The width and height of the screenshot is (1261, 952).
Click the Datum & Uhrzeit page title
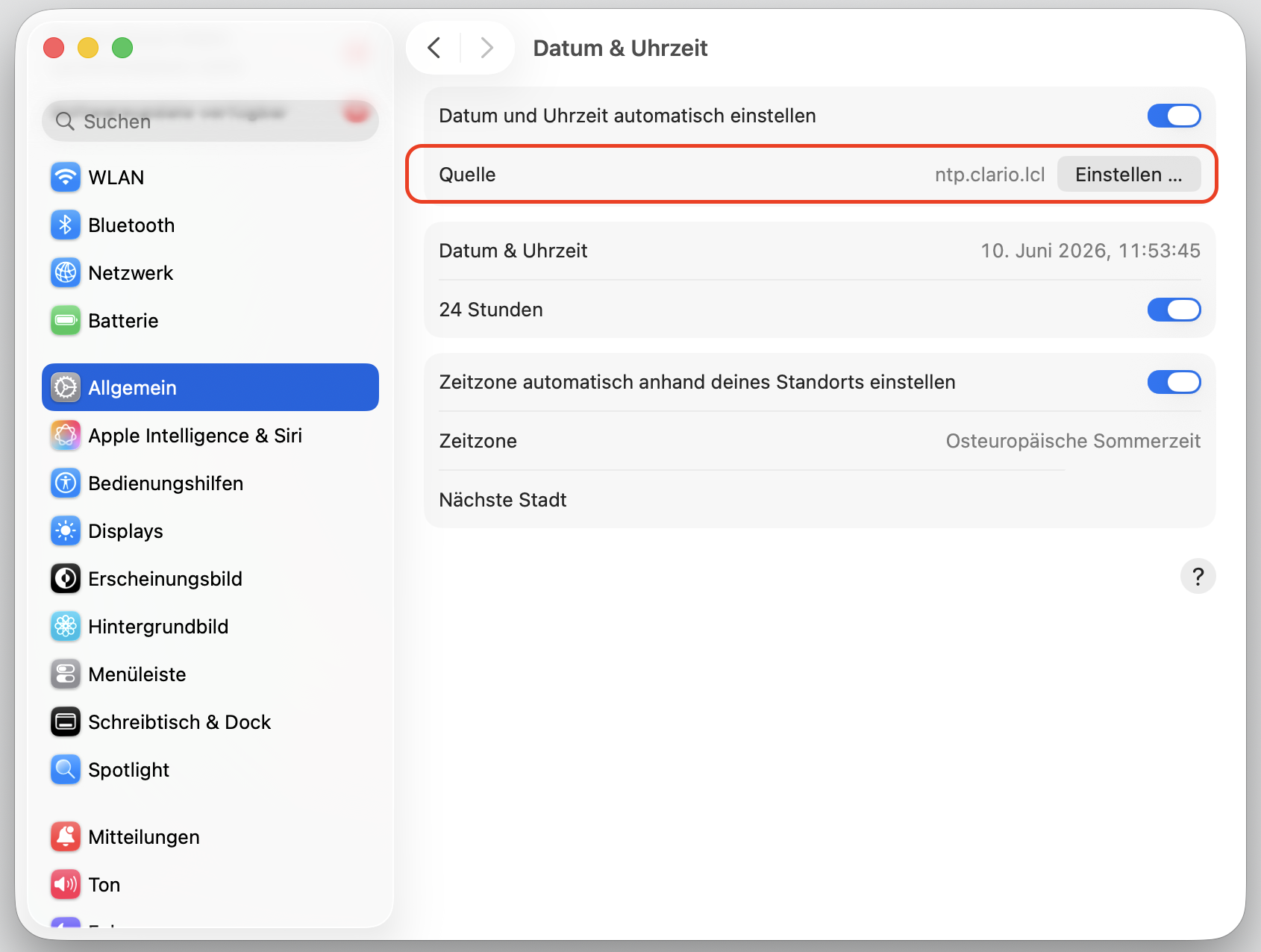pos(620,48)
